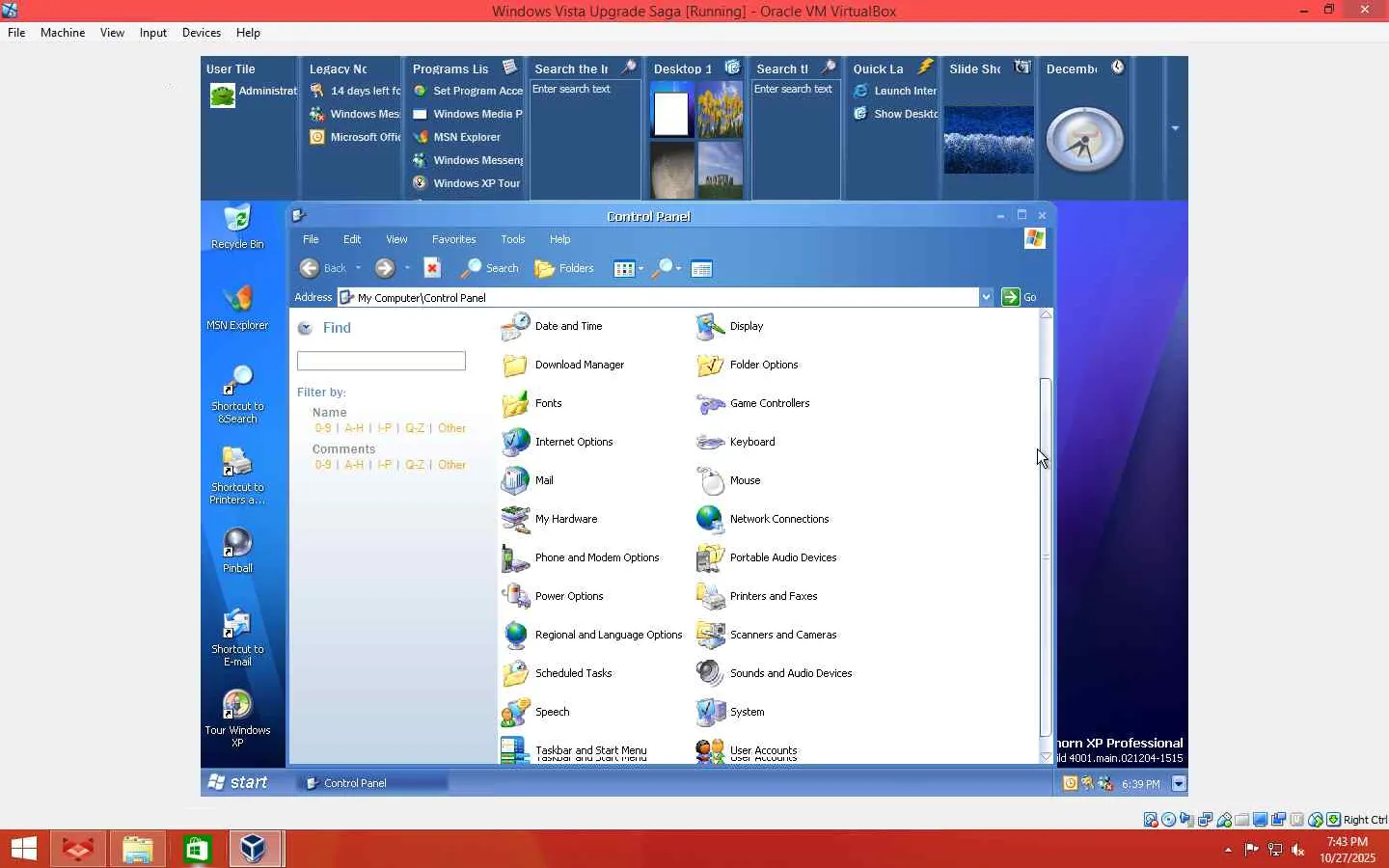Open the Tools menu in Control Panel
This screenshot has height=868, width=1389.
click(512, 239)
